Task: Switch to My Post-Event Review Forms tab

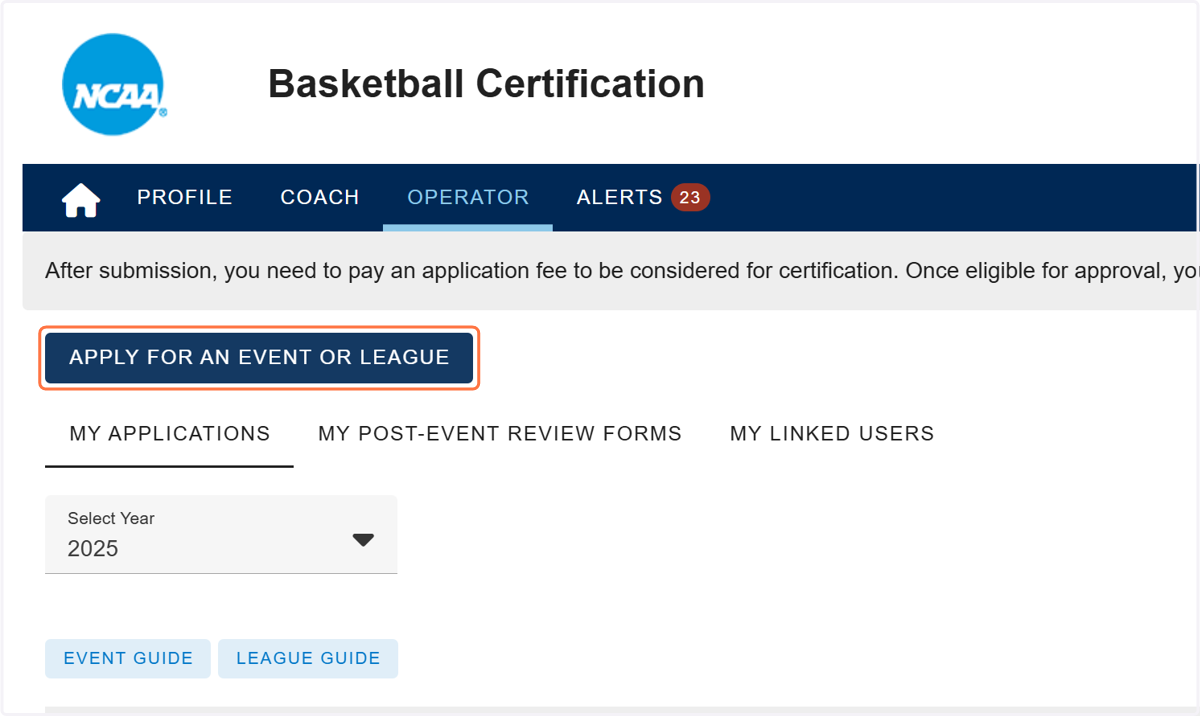Action: click(500, 434)
